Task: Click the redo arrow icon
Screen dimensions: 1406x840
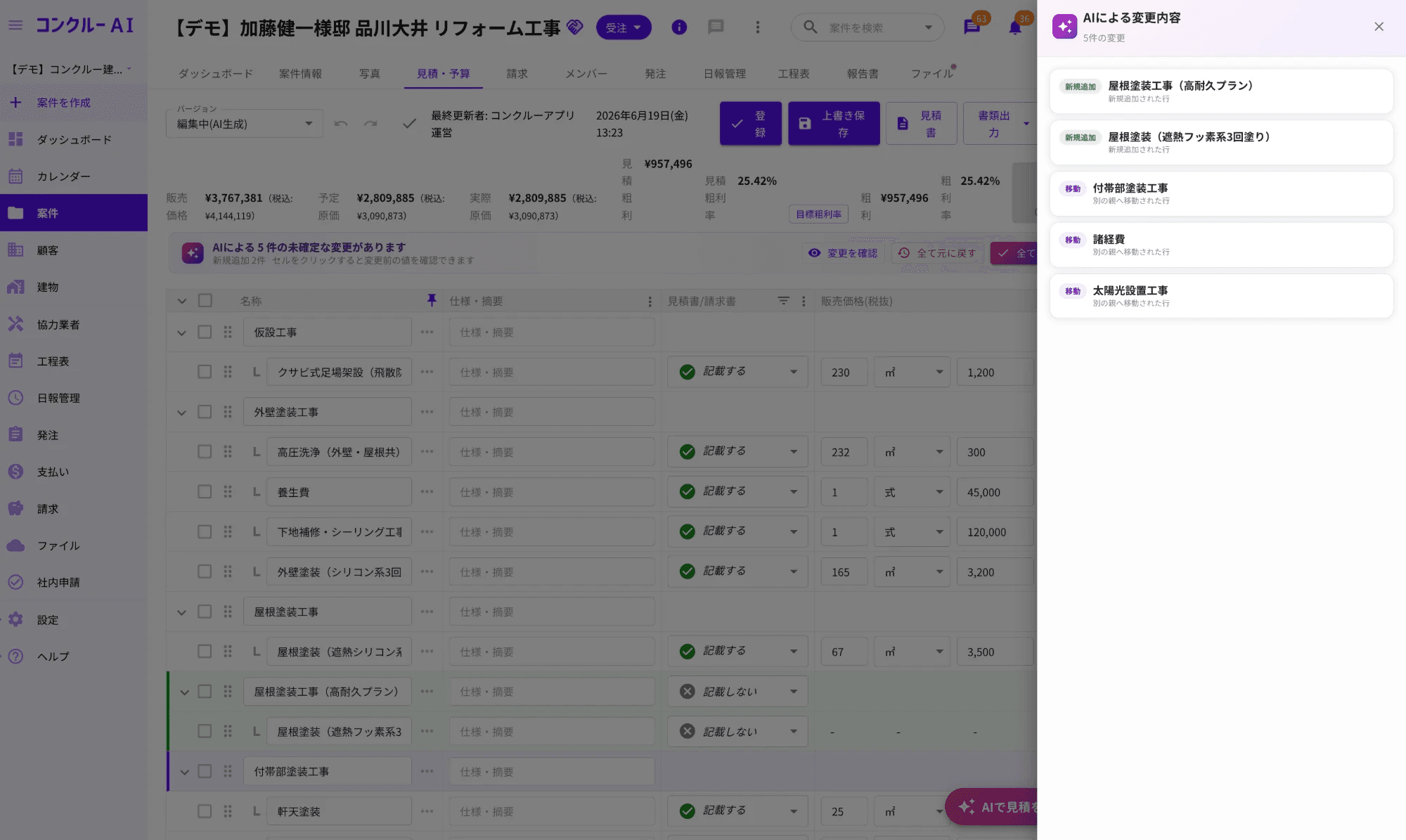Action: coord(370,124)
